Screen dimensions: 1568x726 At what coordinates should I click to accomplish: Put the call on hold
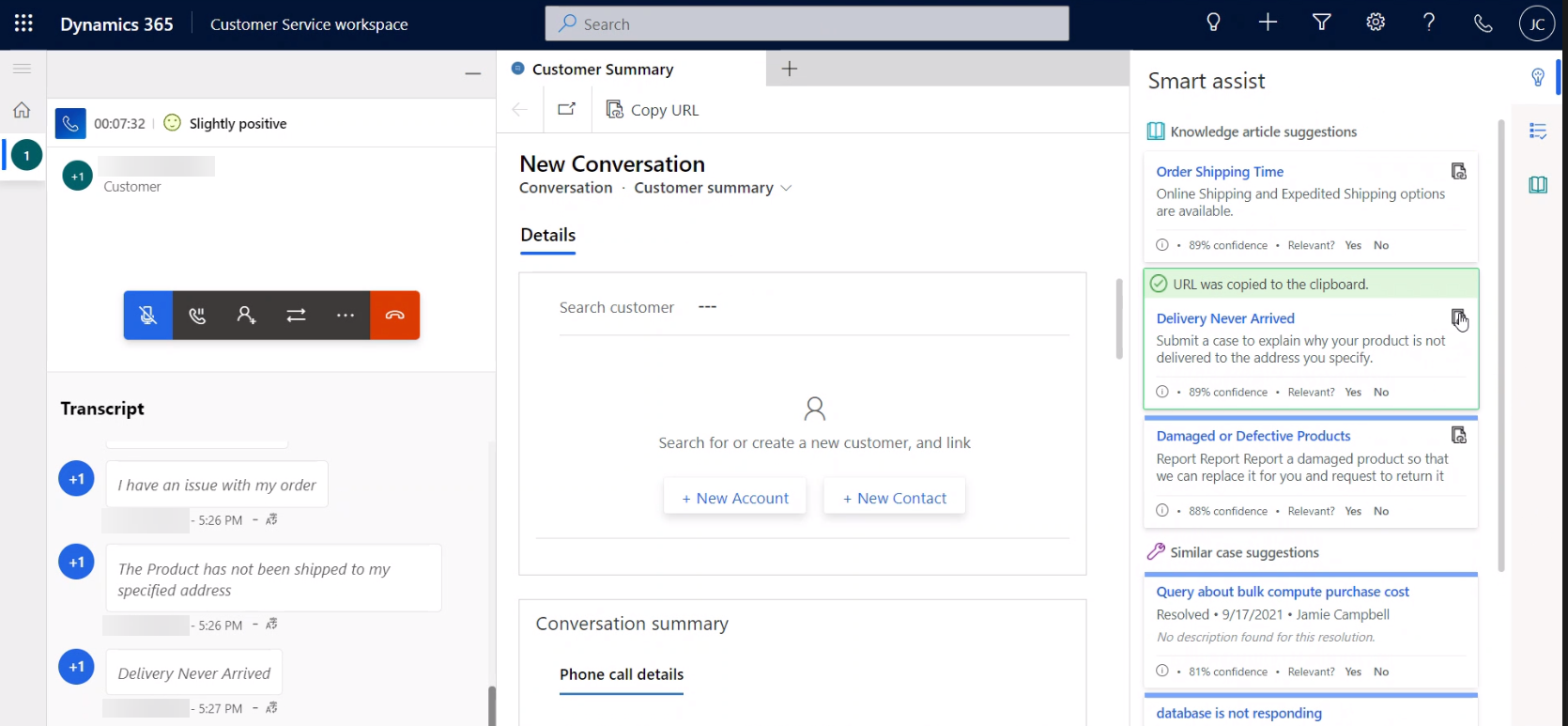click(x=197, y=316)
